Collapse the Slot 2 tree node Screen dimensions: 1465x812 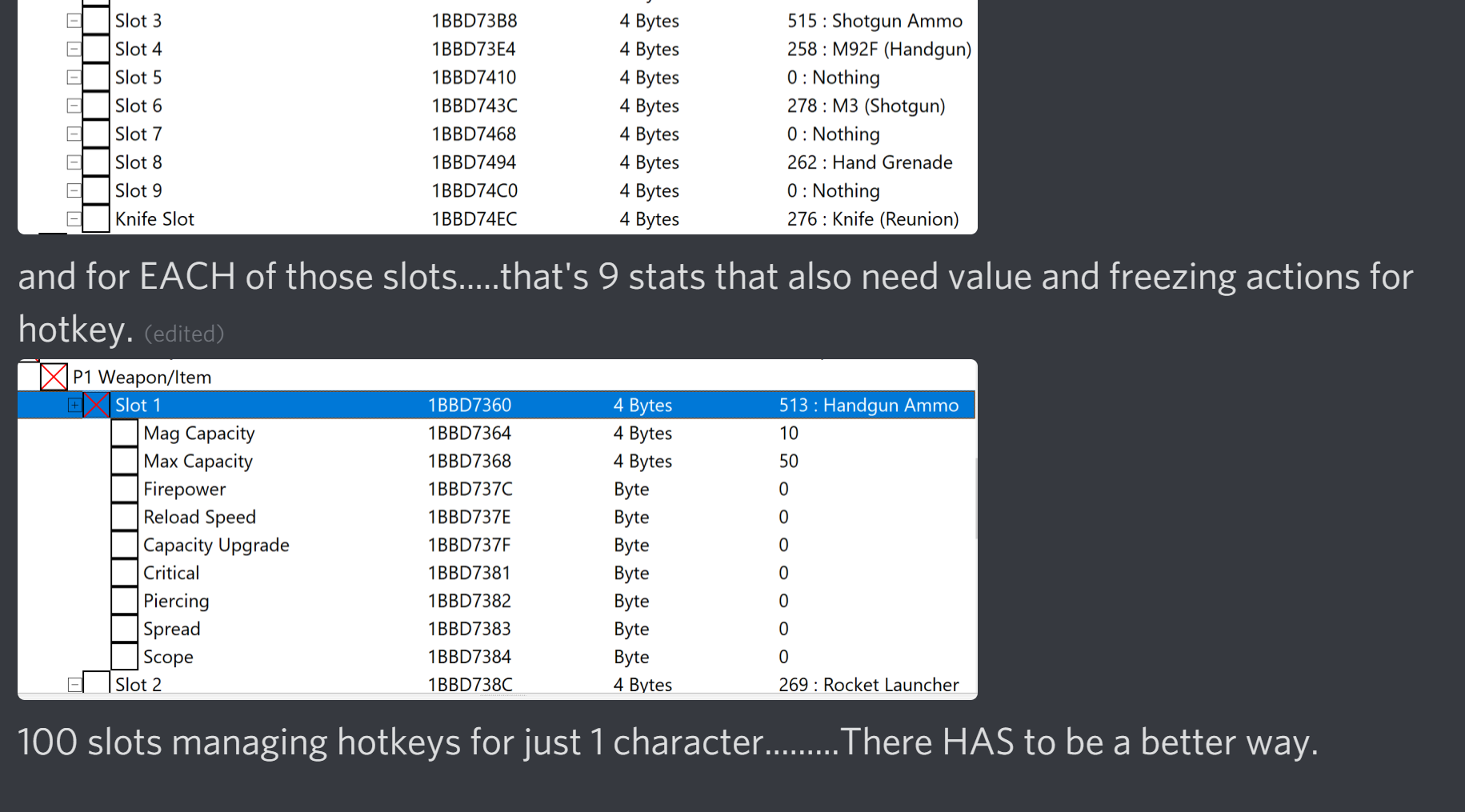(74, 684)
